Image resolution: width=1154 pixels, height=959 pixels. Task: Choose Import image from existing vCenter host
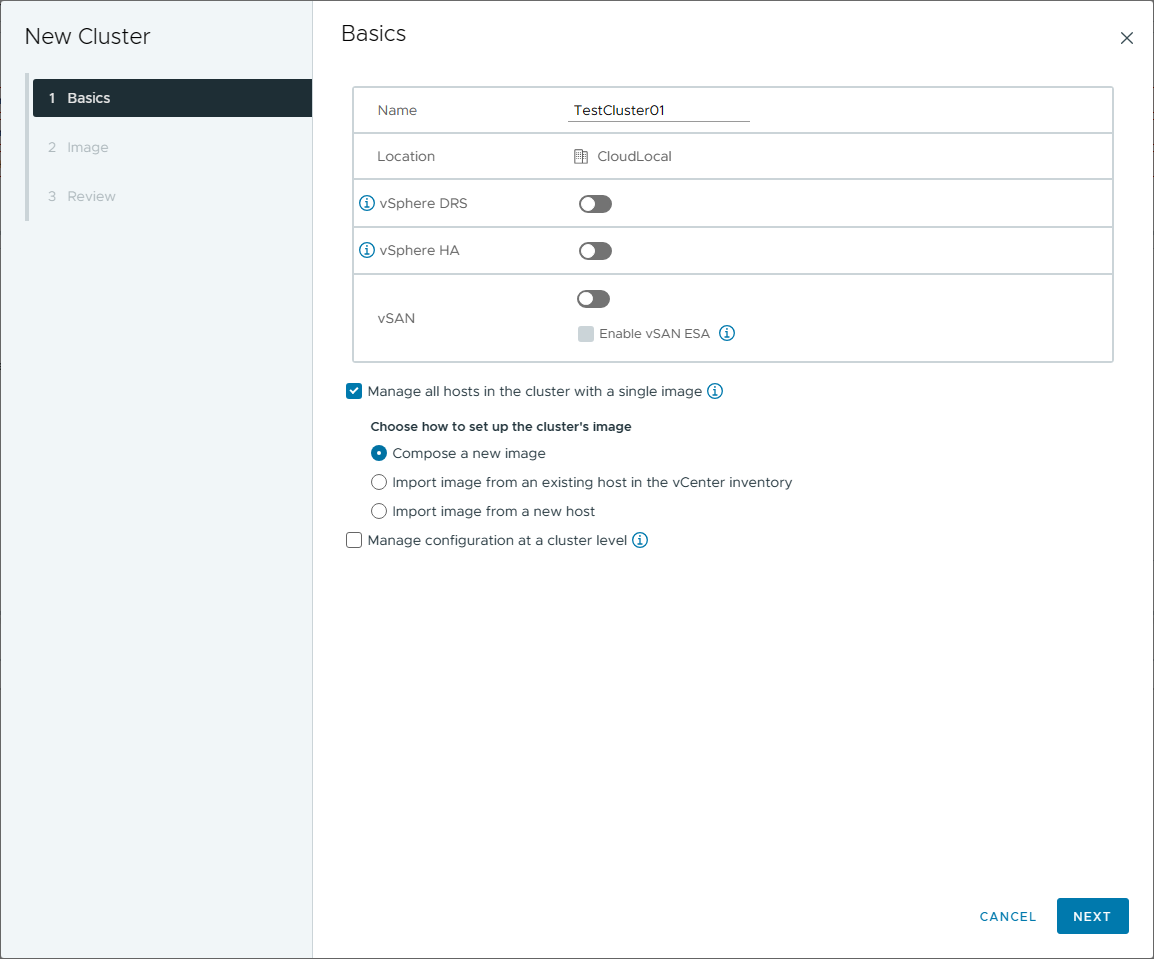coord(379,483)
